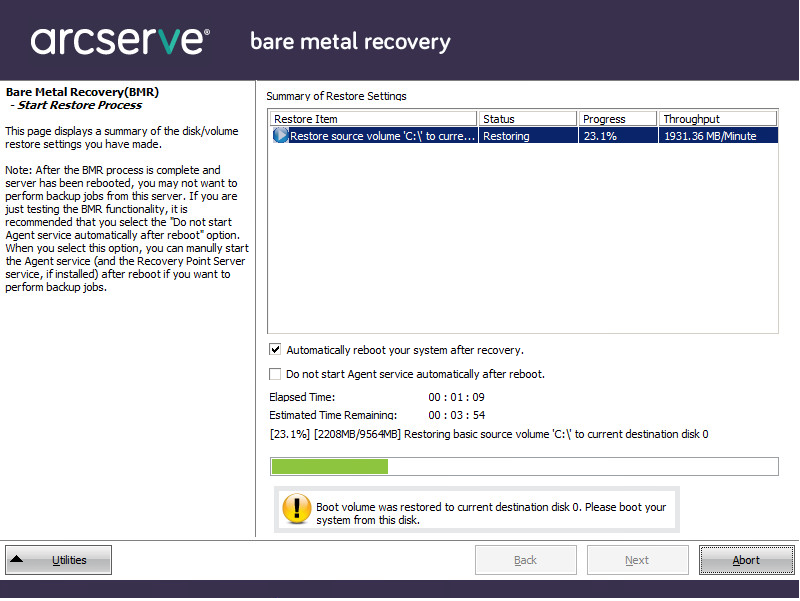This screenshot has width=800, height=601.
Task: Click the '23.1%' progress cell
Action: (617, 136)
